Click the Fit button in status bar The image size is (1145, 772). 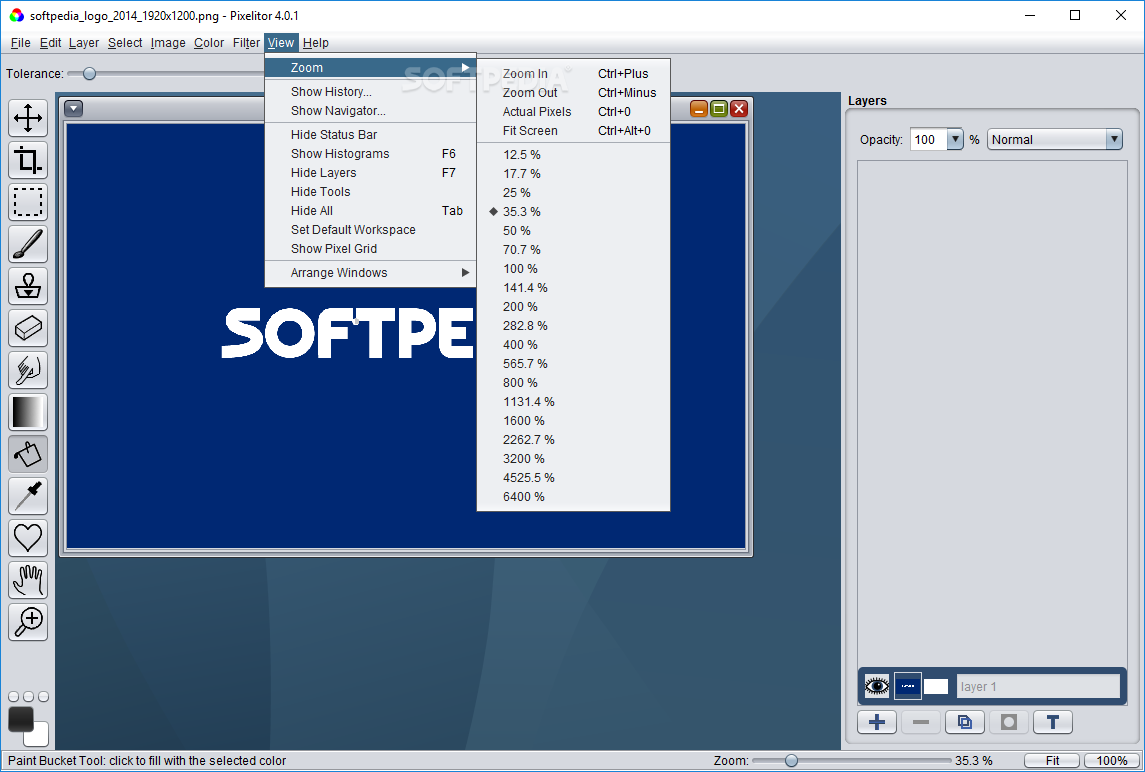[1052, 760]
